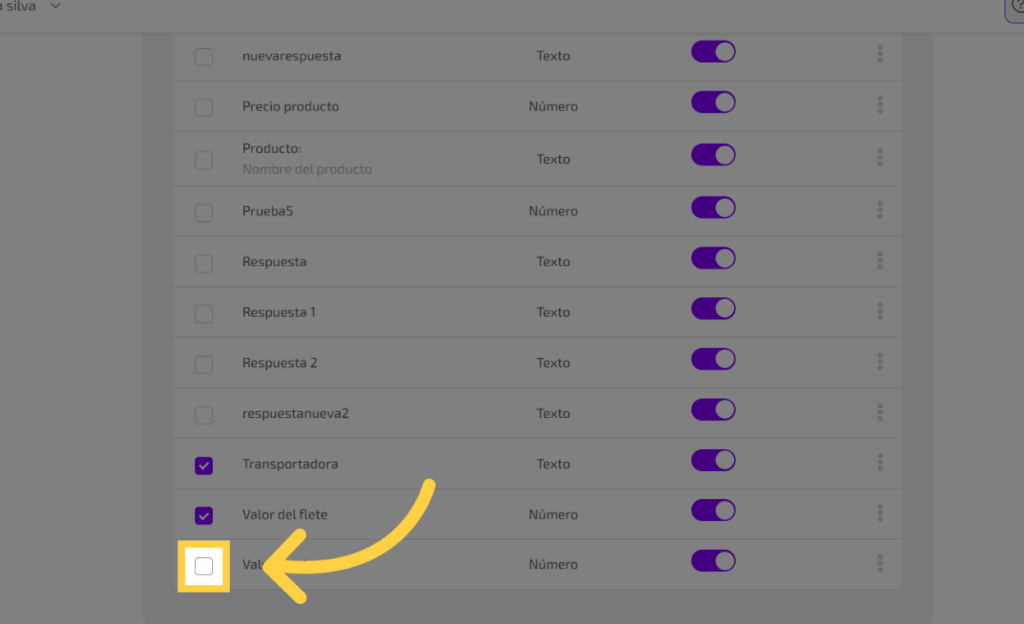Disable the toggle on the Precio producto row
Viewport: 1024px width, 624px height.
pos(713,103)
